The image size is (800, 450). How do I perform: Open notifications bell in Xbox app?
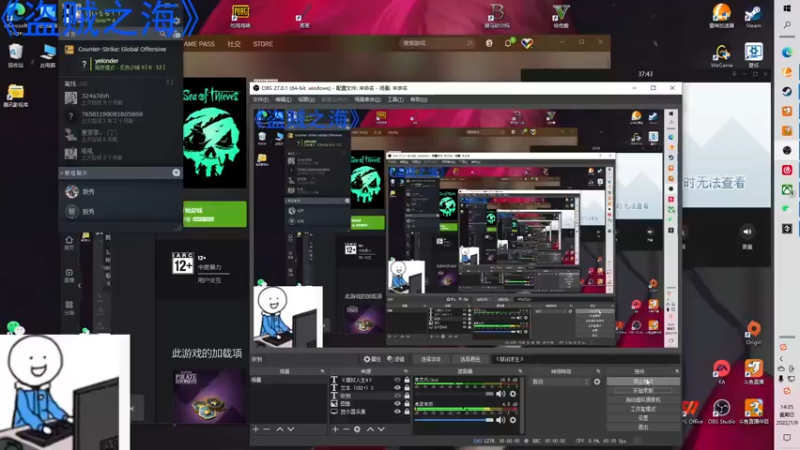click(x=508, y=43)
